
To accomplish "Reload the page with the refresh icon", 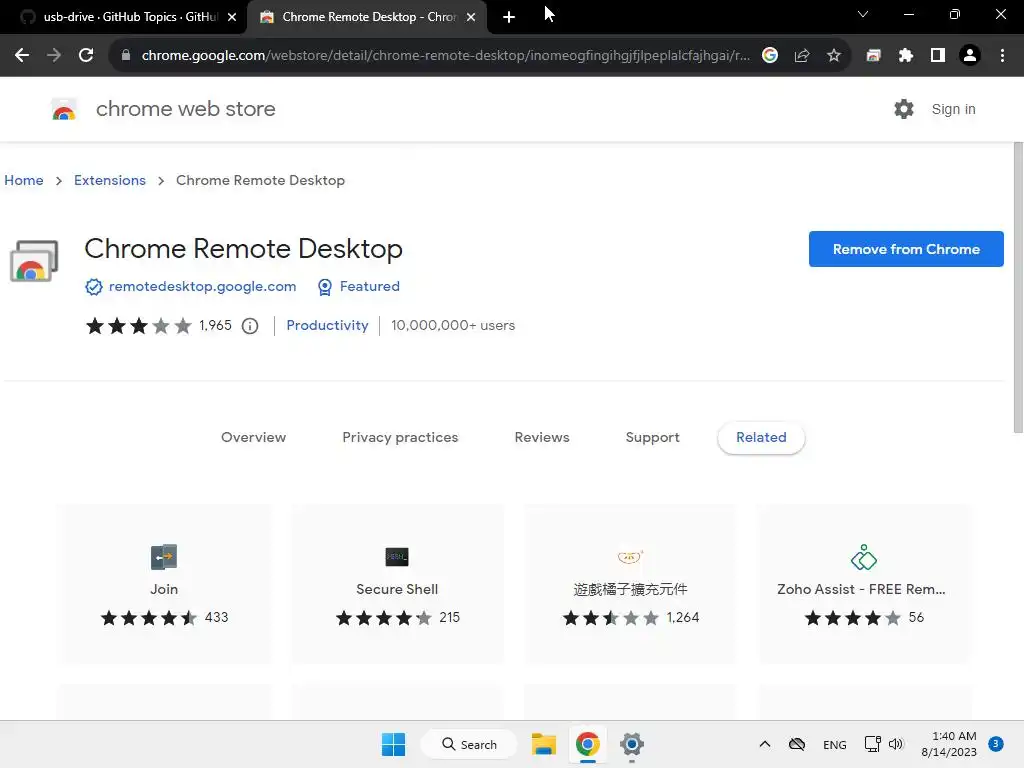I will pos(86,56).
